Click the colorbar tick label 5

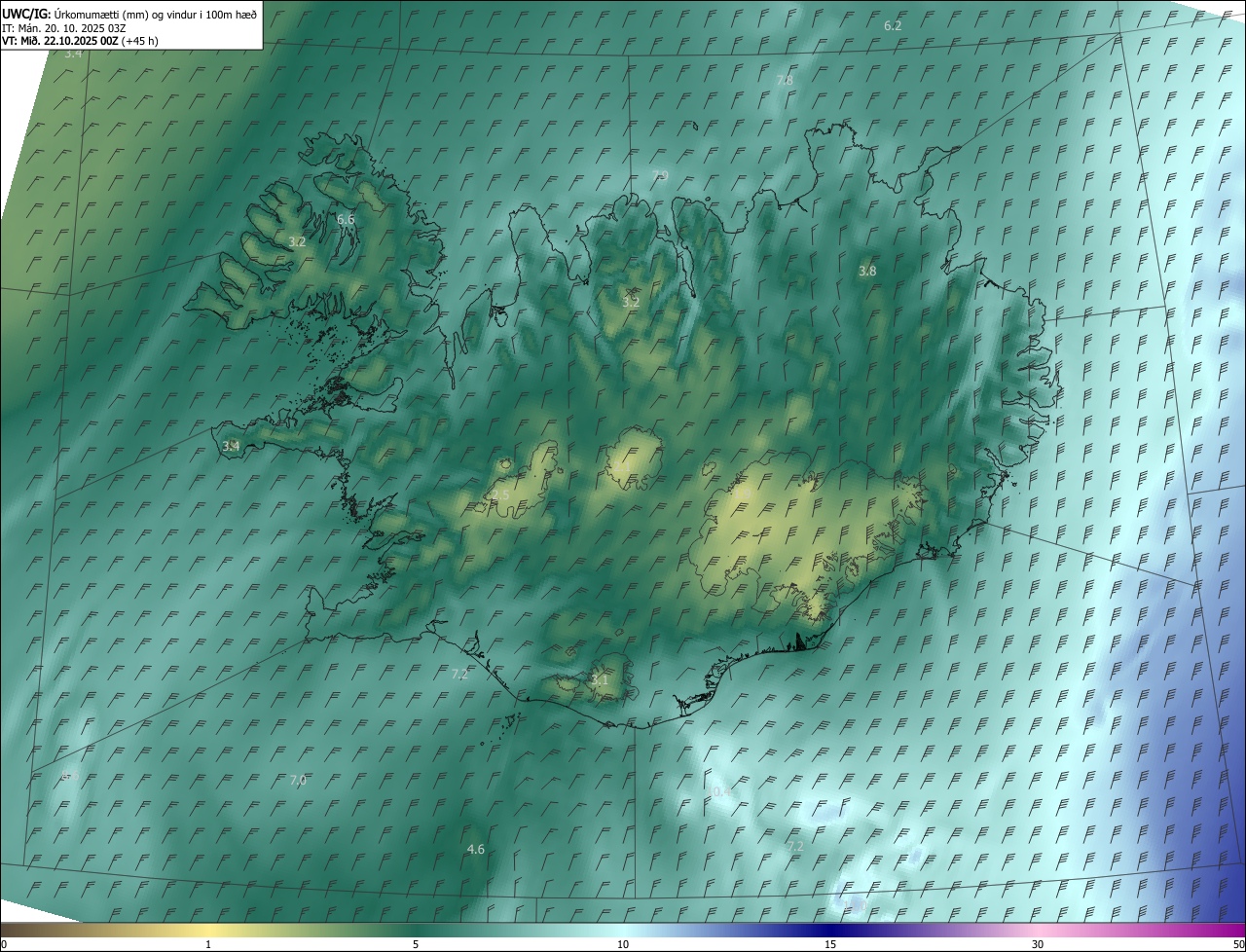click(416, 944)
